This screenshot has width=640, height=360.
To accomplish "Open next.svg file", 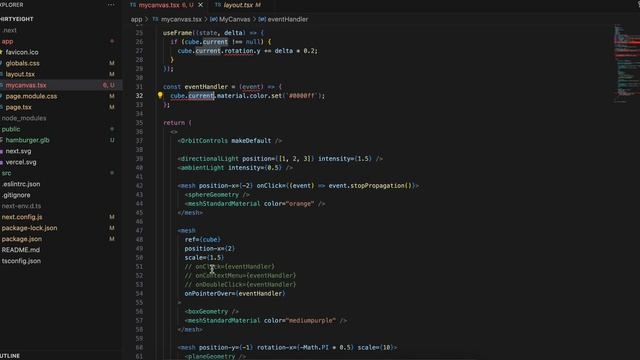I will coord(18,151).
